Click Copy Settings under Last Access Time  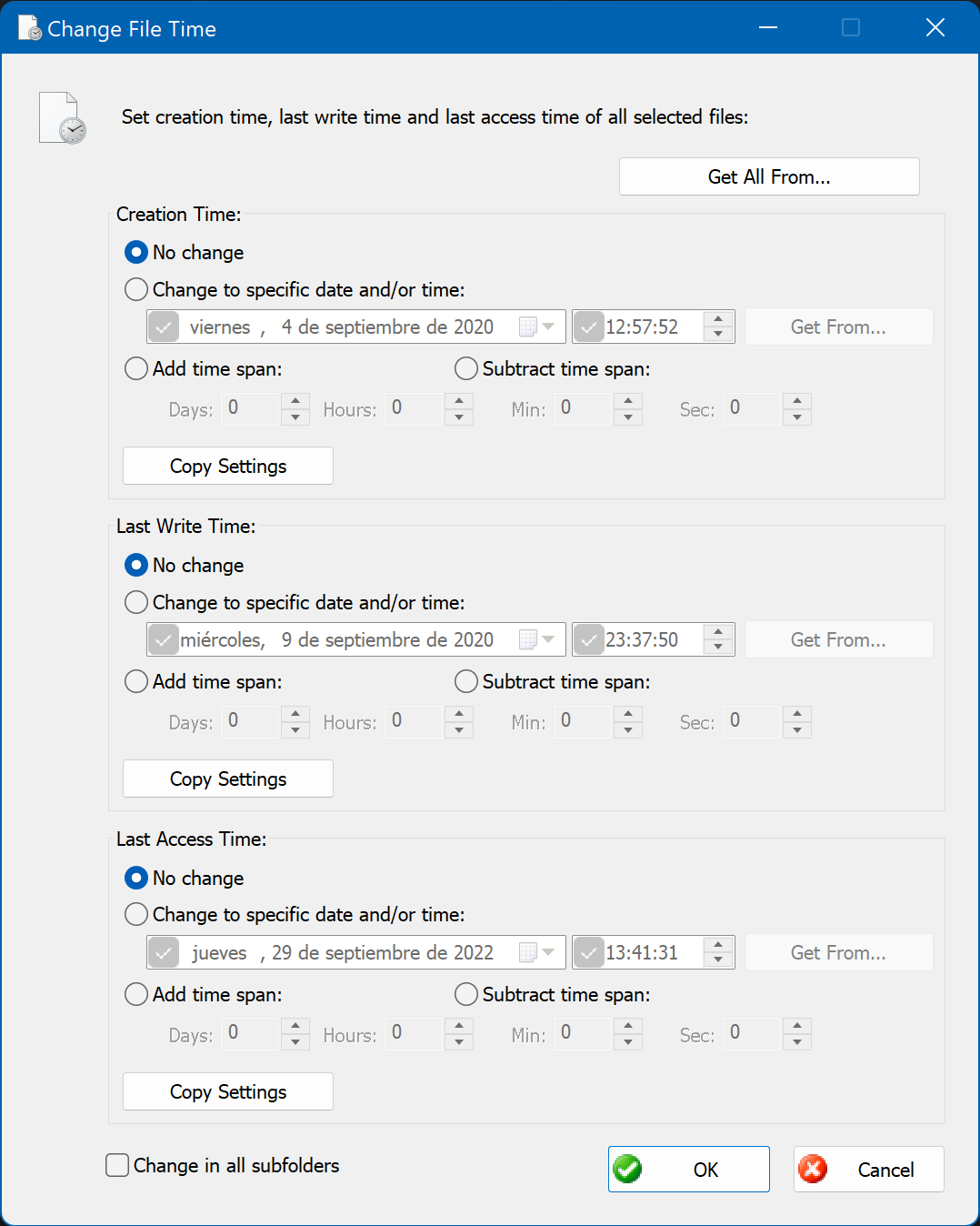click(x=228, y=1091)
